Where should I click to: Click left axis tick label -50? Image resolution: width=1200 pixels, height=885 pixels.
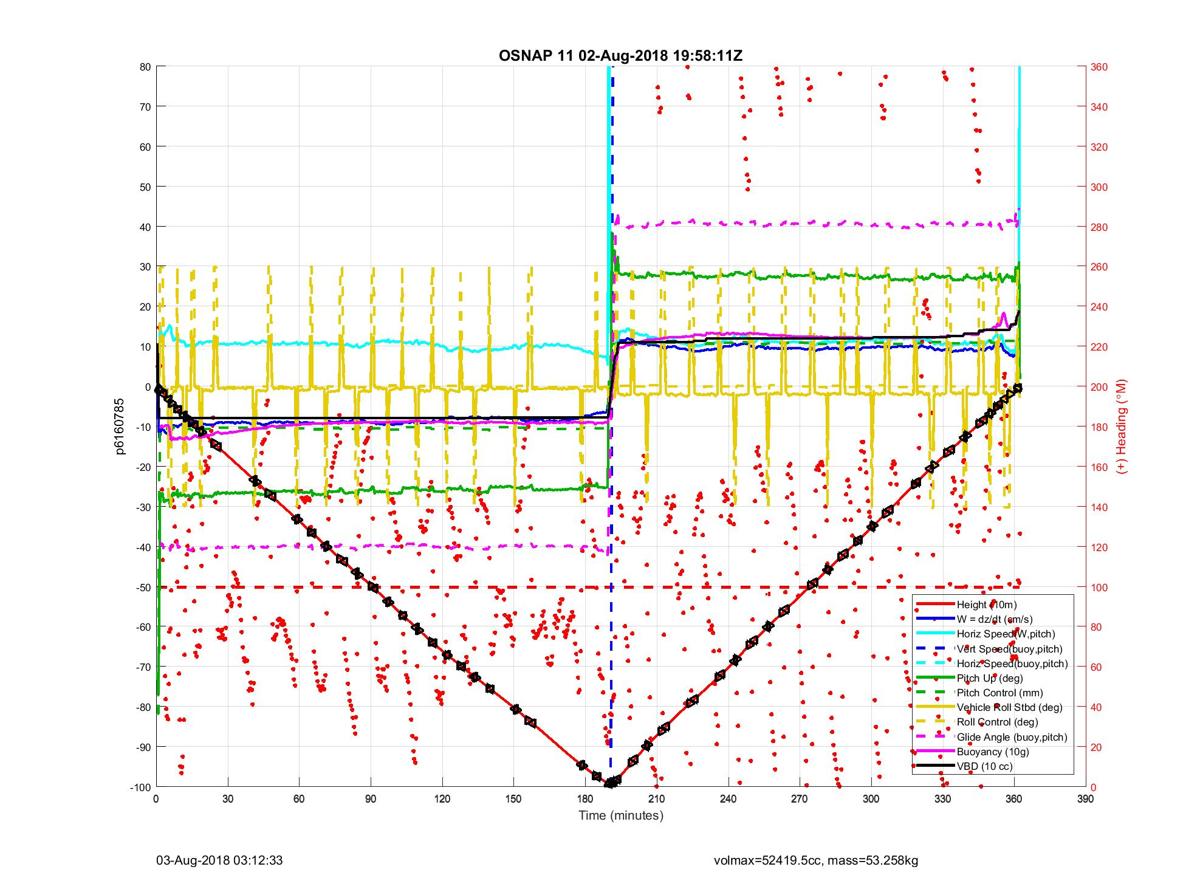pos(142,587)
